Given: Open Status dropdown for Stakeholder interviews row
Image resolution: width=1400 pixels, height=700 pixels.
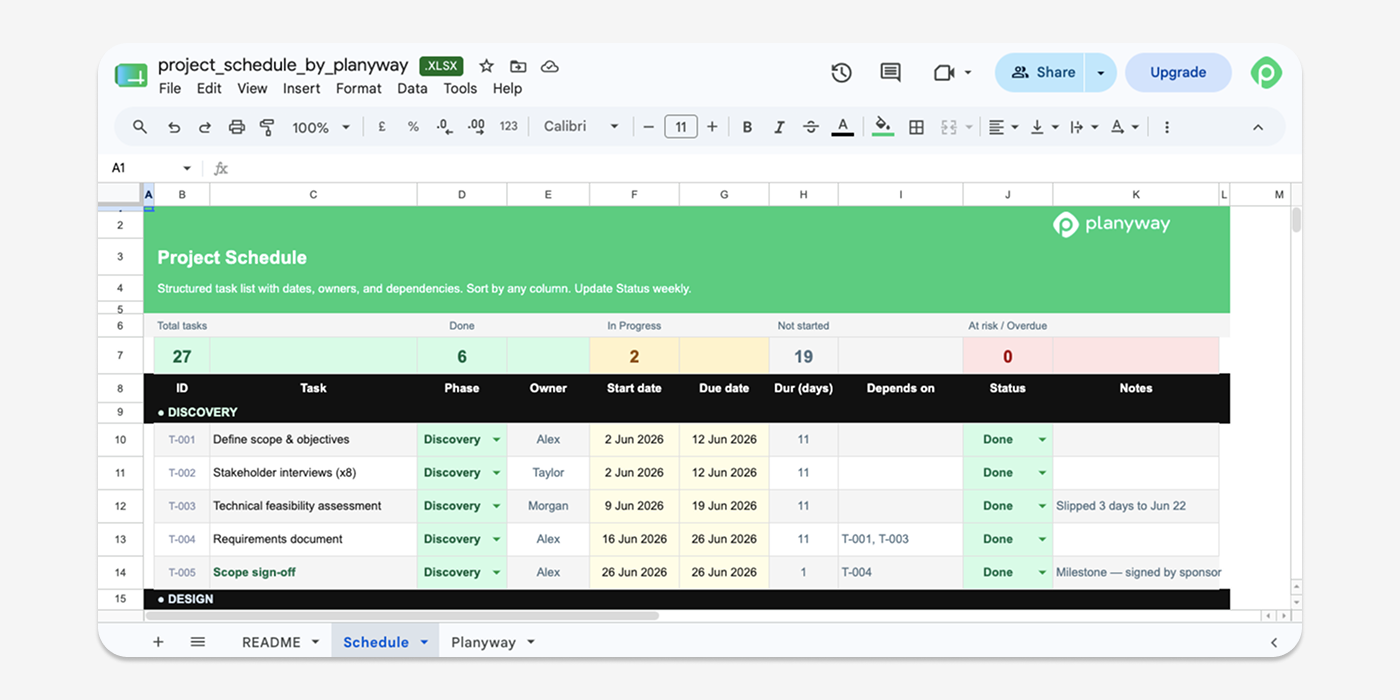Looking at the screenshot, I should (1042, 473).
